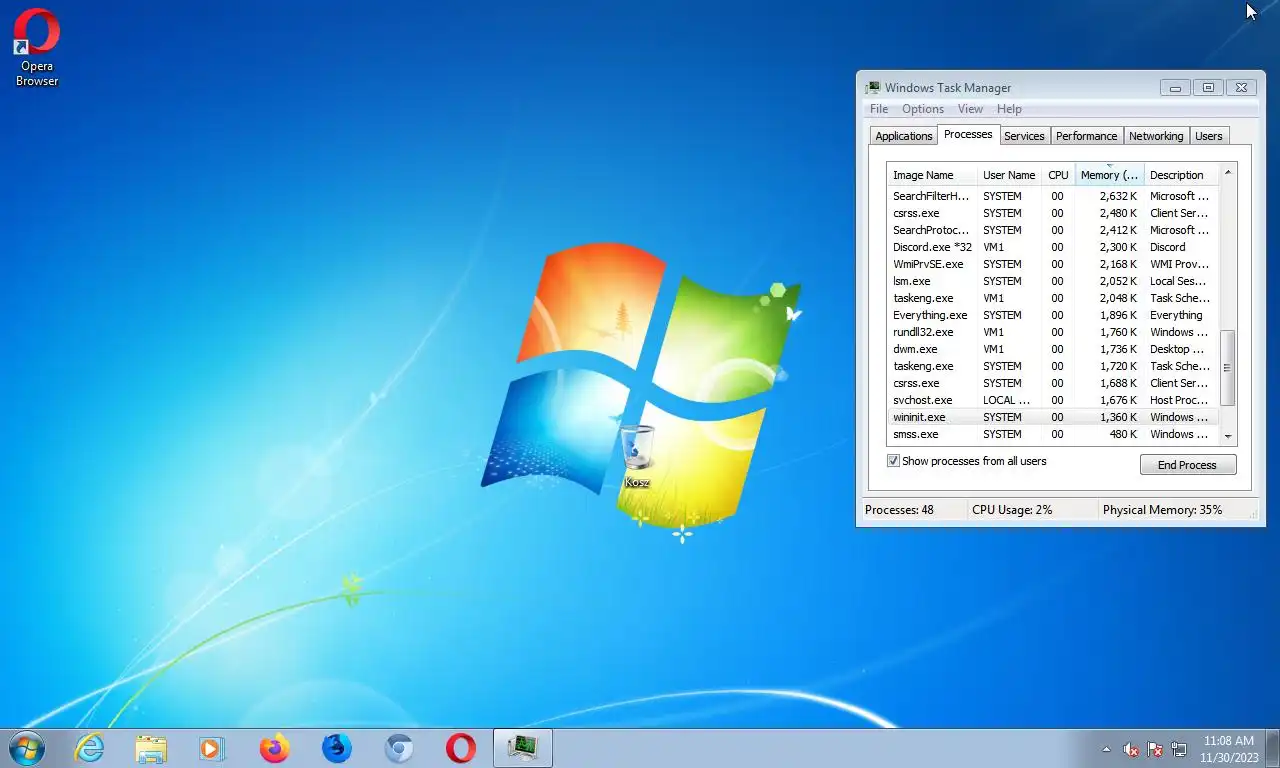Screen dimensions: 1280x768
Task: Select taskeng.exe using 1,720 K memory
Action: coord(1053,366)
